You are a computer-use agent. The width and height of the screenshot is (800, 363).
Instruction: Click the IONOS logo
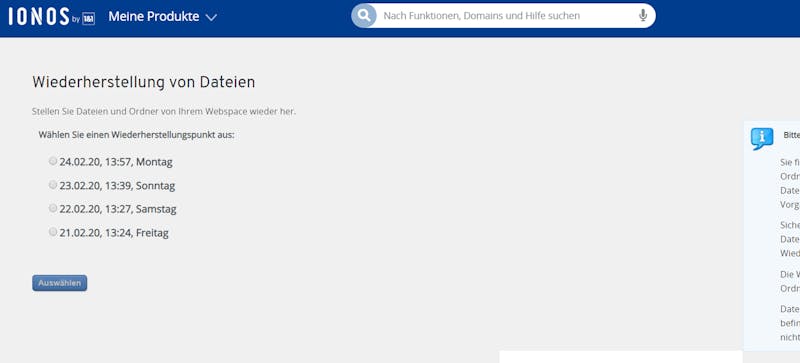pyautogui.click(x=39, y=16)
